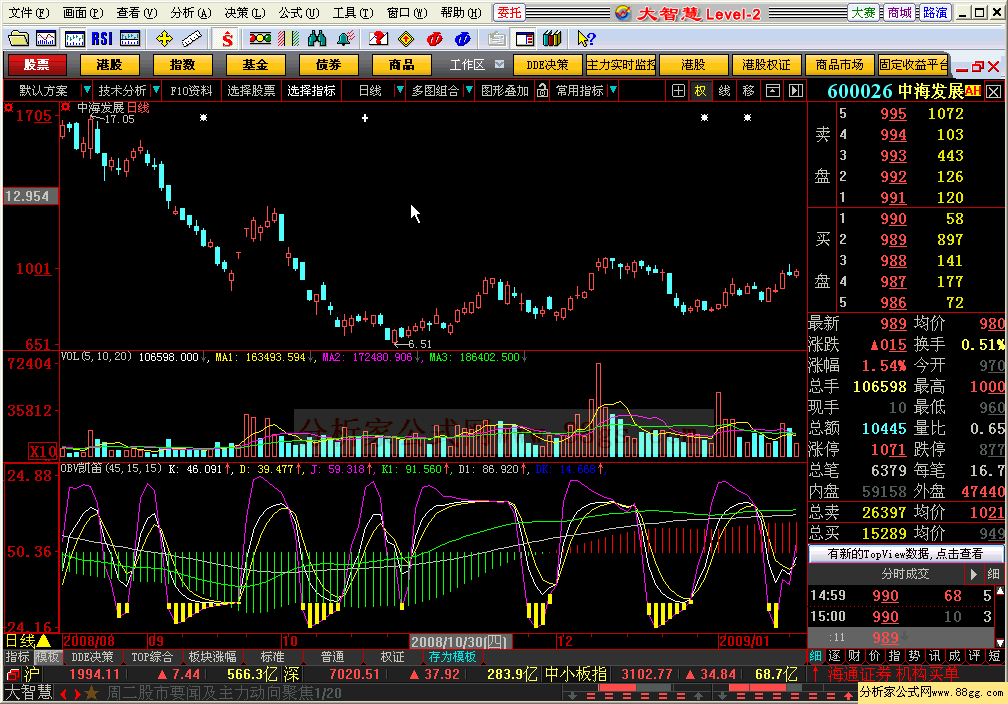Click the yellow diamond up-arrow icon
Screen dimensions: 1008x704
click(406, 39)
